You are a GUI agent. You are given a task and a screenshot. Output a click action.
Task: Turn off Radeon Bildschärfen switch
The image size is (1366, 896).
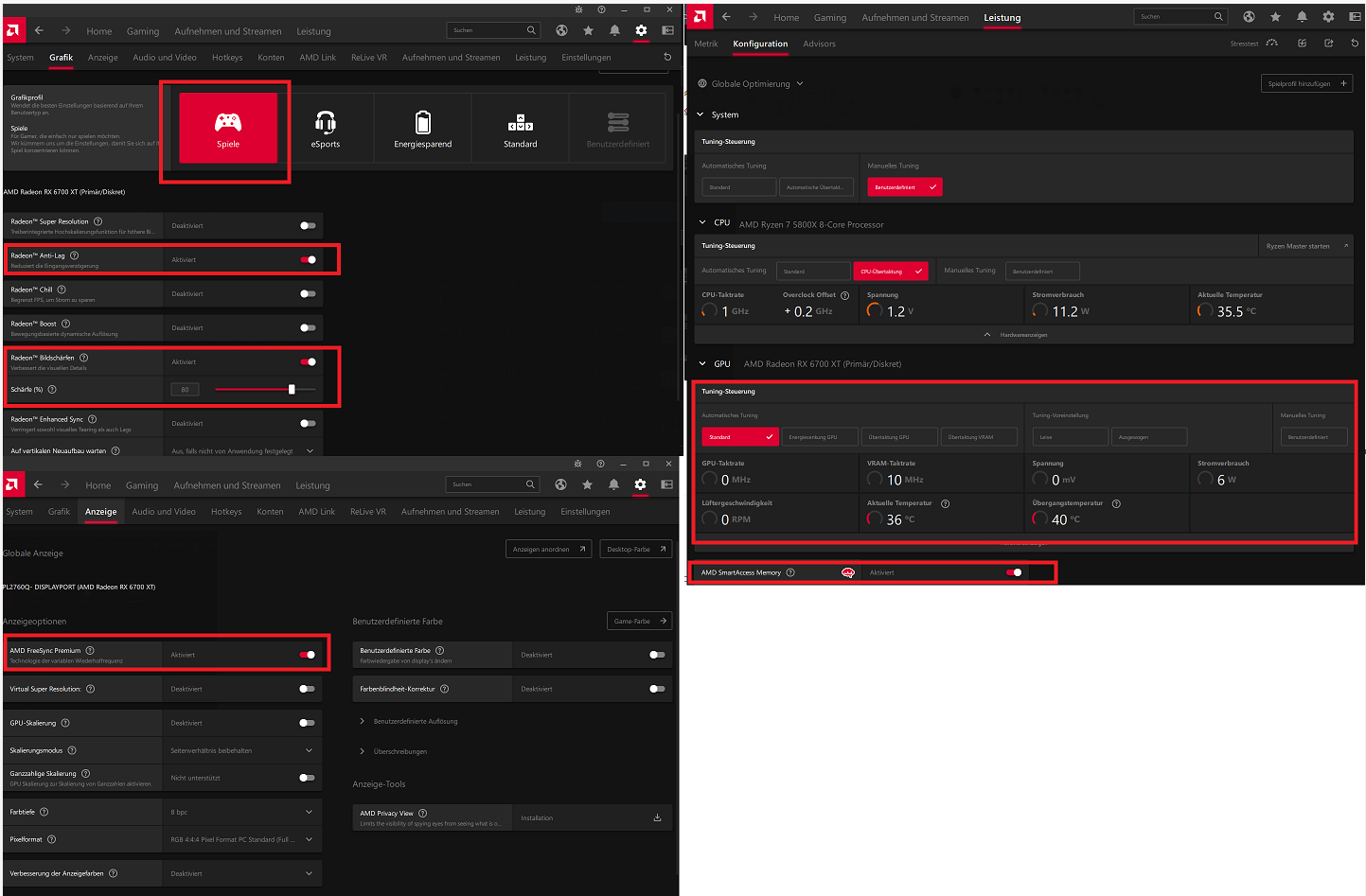pos(308,361)
